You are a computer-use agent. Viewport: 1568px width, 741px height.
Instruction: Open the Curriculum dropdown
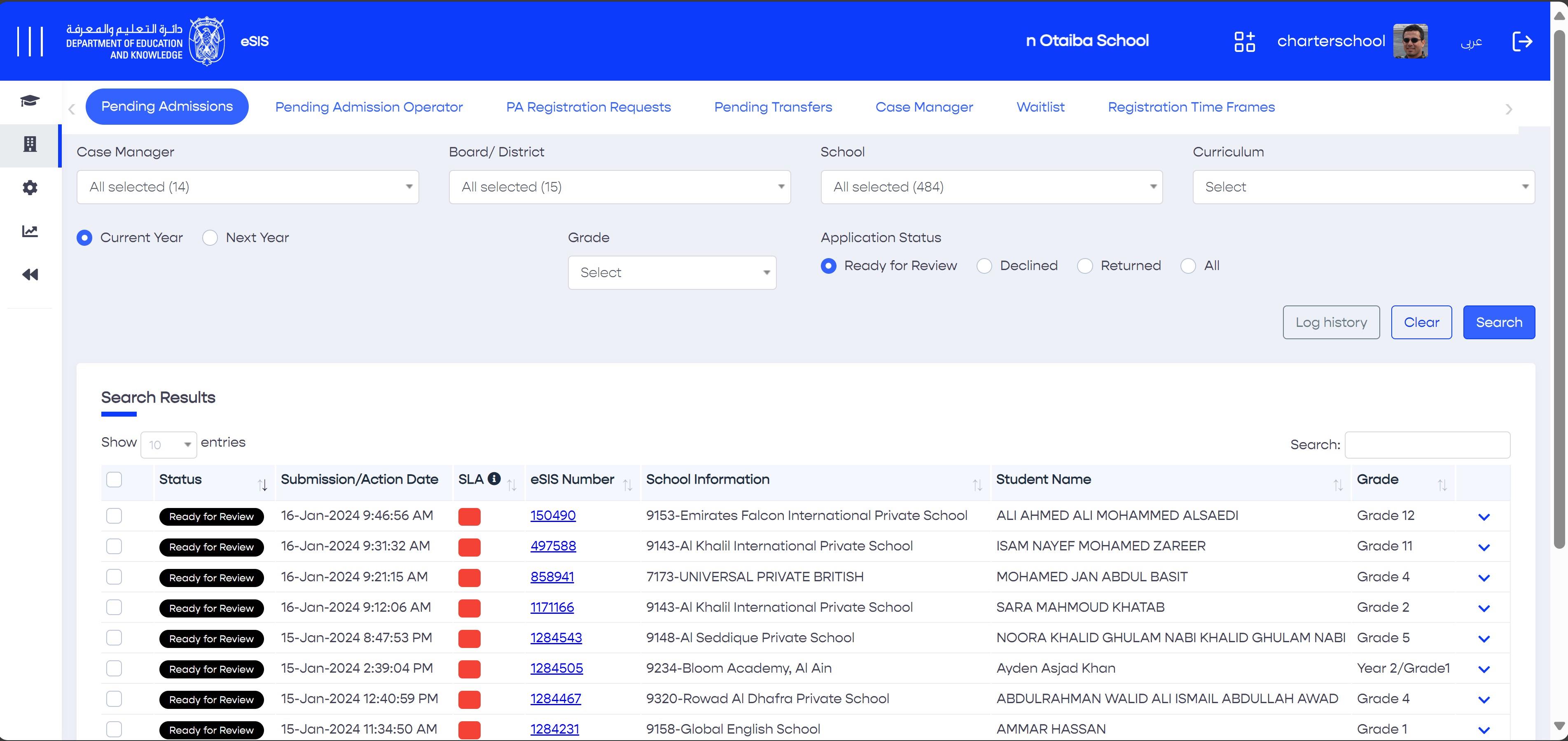1363,187
